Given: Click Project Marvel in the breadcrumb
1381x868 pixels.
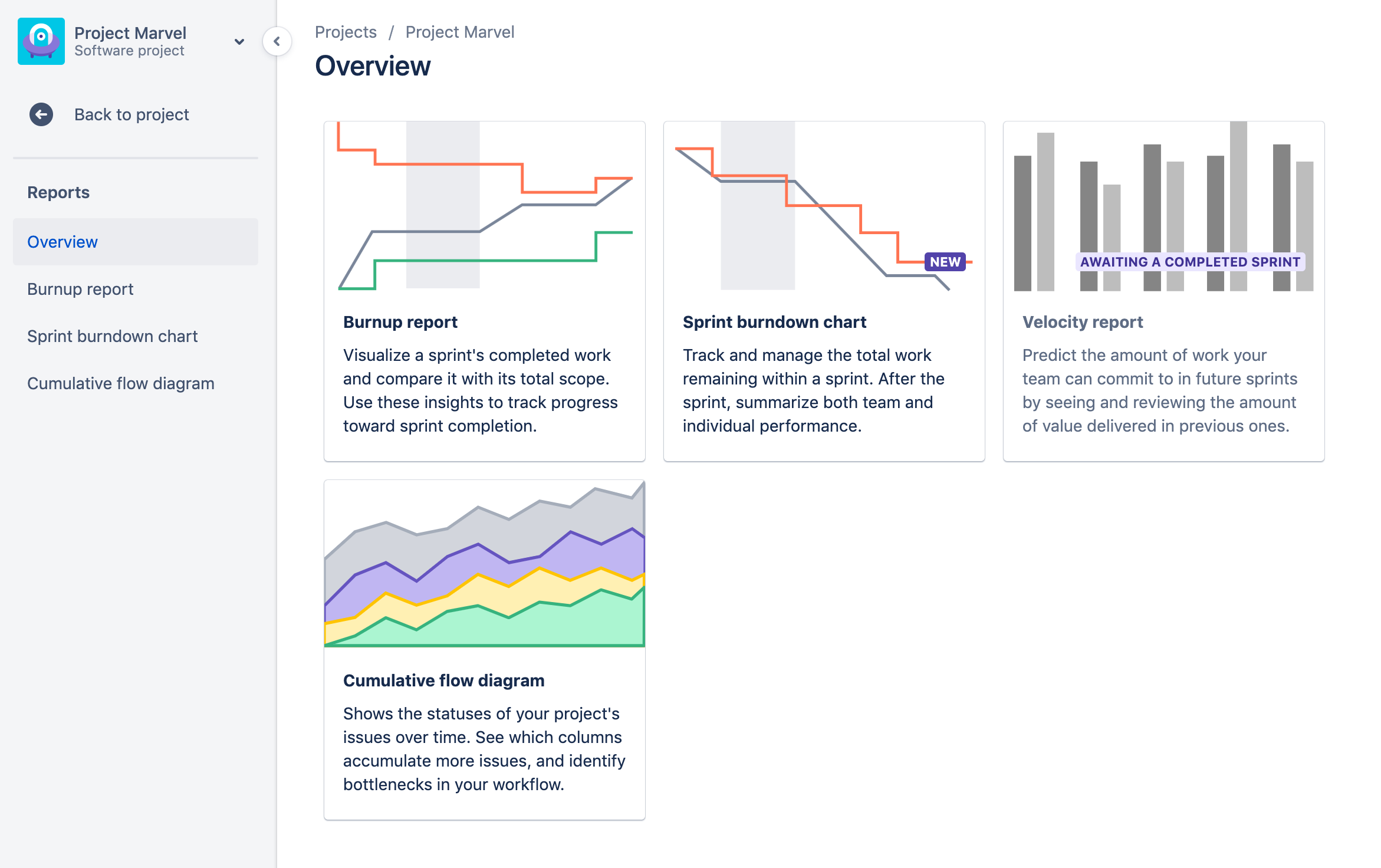Looking at the screenshot, I should coord(459,32).
